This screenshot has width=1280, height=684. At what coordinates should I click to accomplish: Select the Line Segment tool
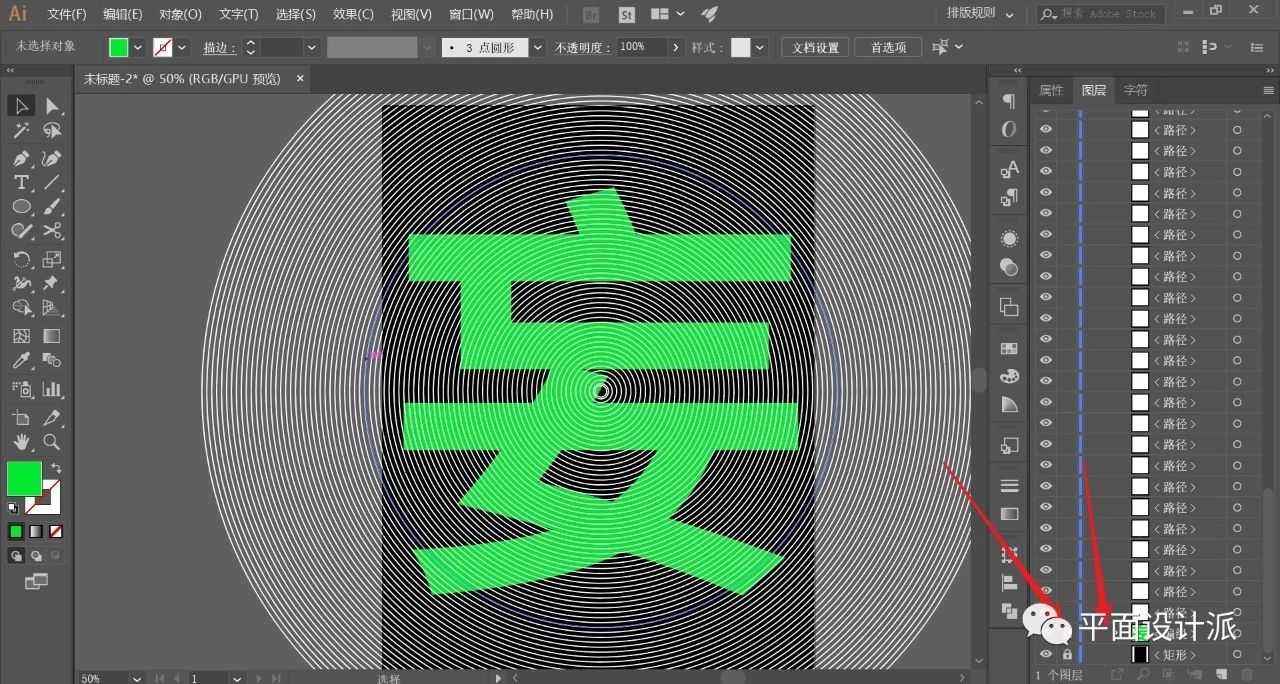[52, 182]
